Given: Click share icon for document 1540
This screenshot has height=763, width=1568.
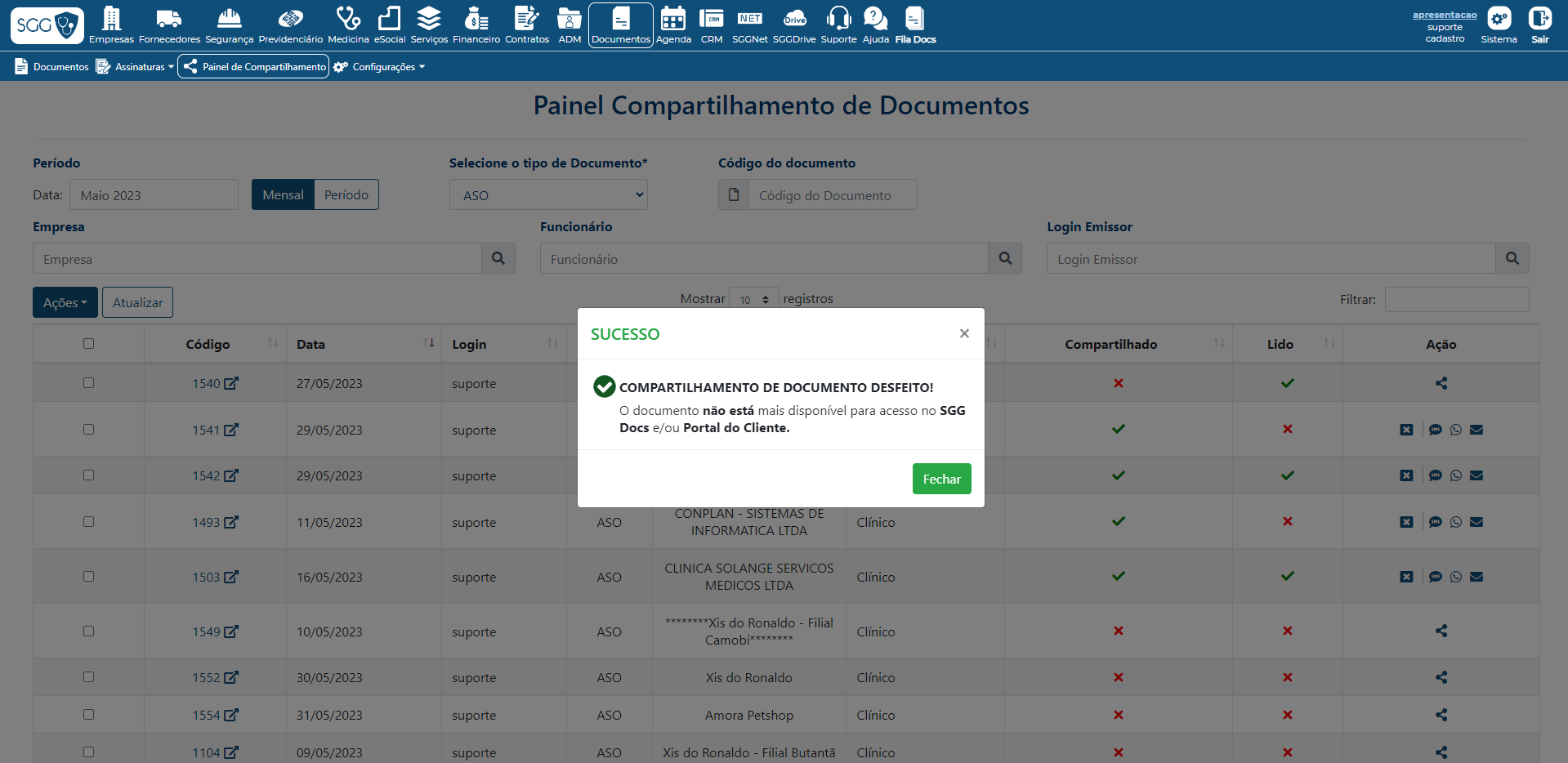Looking at the screenshot, I should coord(1441,383).
